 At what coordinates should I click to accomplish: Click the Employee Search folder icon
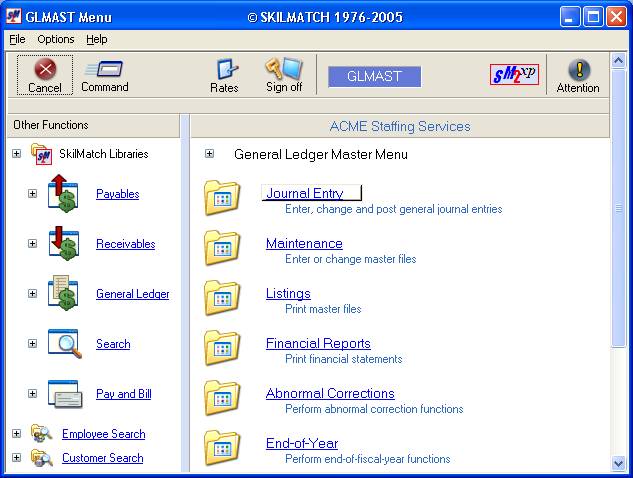point(42,433)
